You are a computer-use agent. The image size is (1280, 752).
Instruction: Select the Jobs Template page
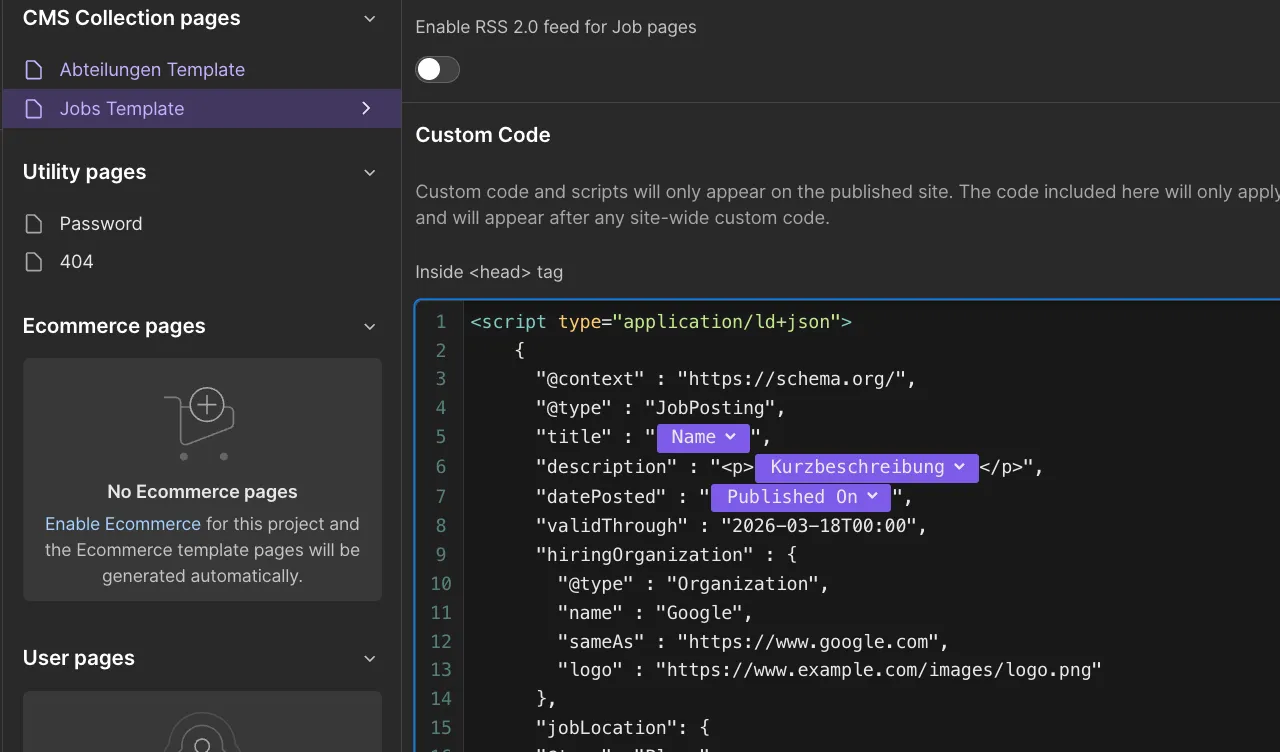(x=122, y=109)
